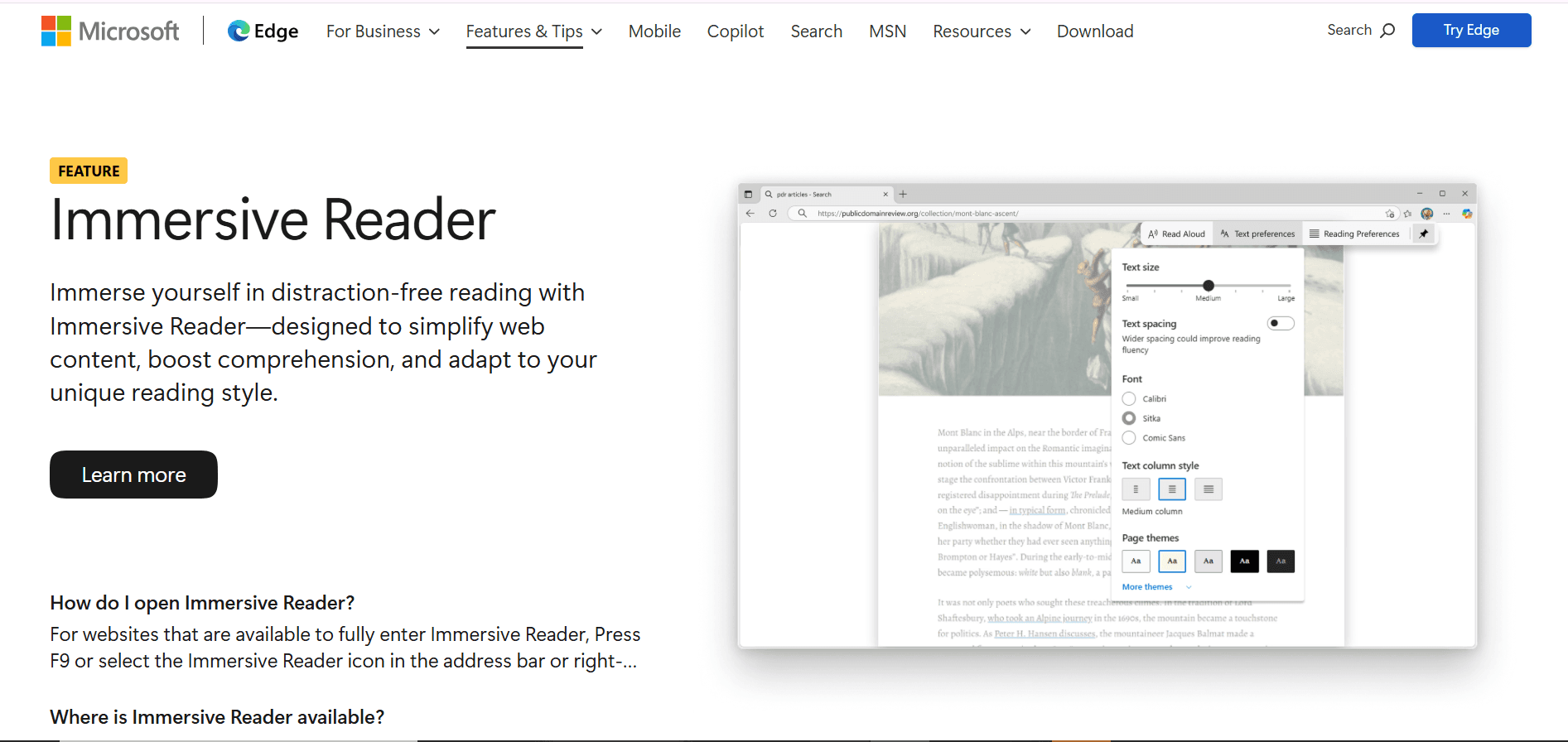Open the MSN nav item

[888, 31]
